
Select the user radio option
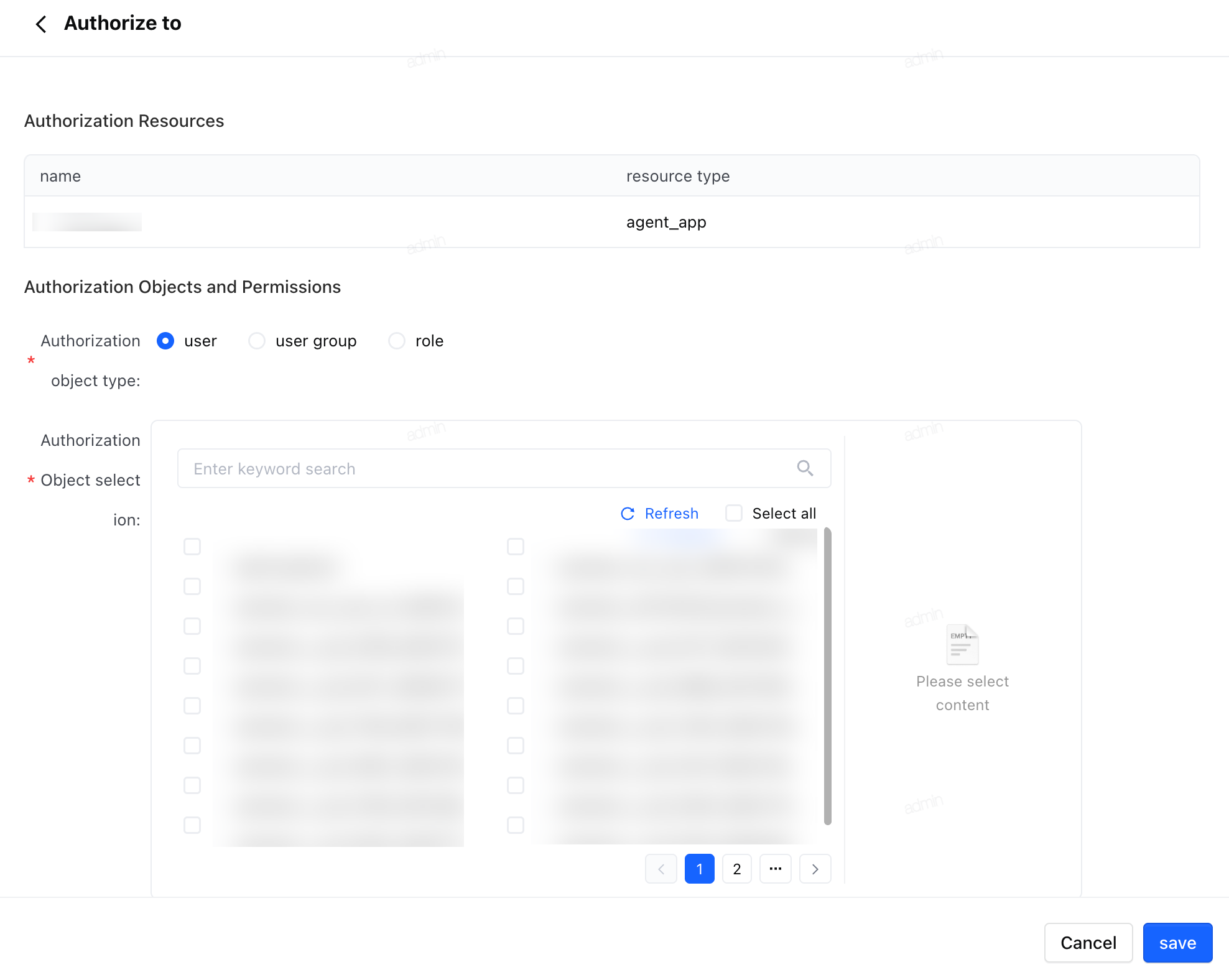165,341
